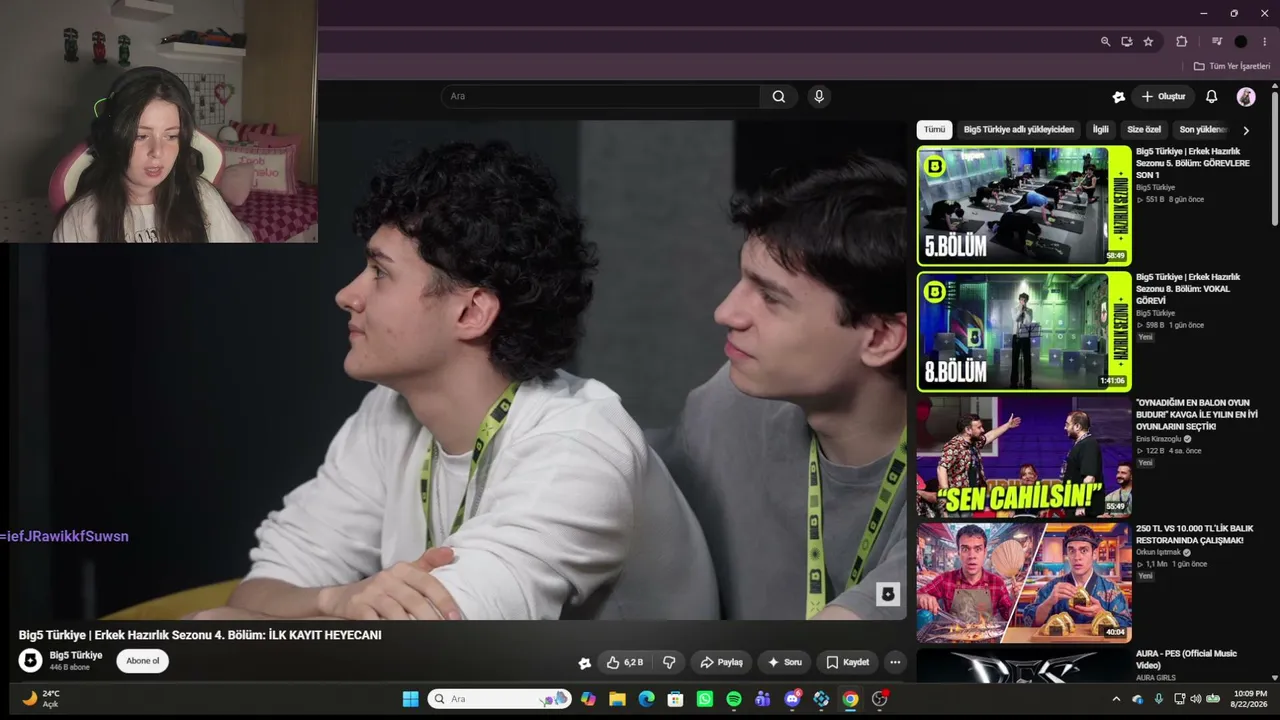
Task: Click the channel watermark on the video
Action: [887, 594]
